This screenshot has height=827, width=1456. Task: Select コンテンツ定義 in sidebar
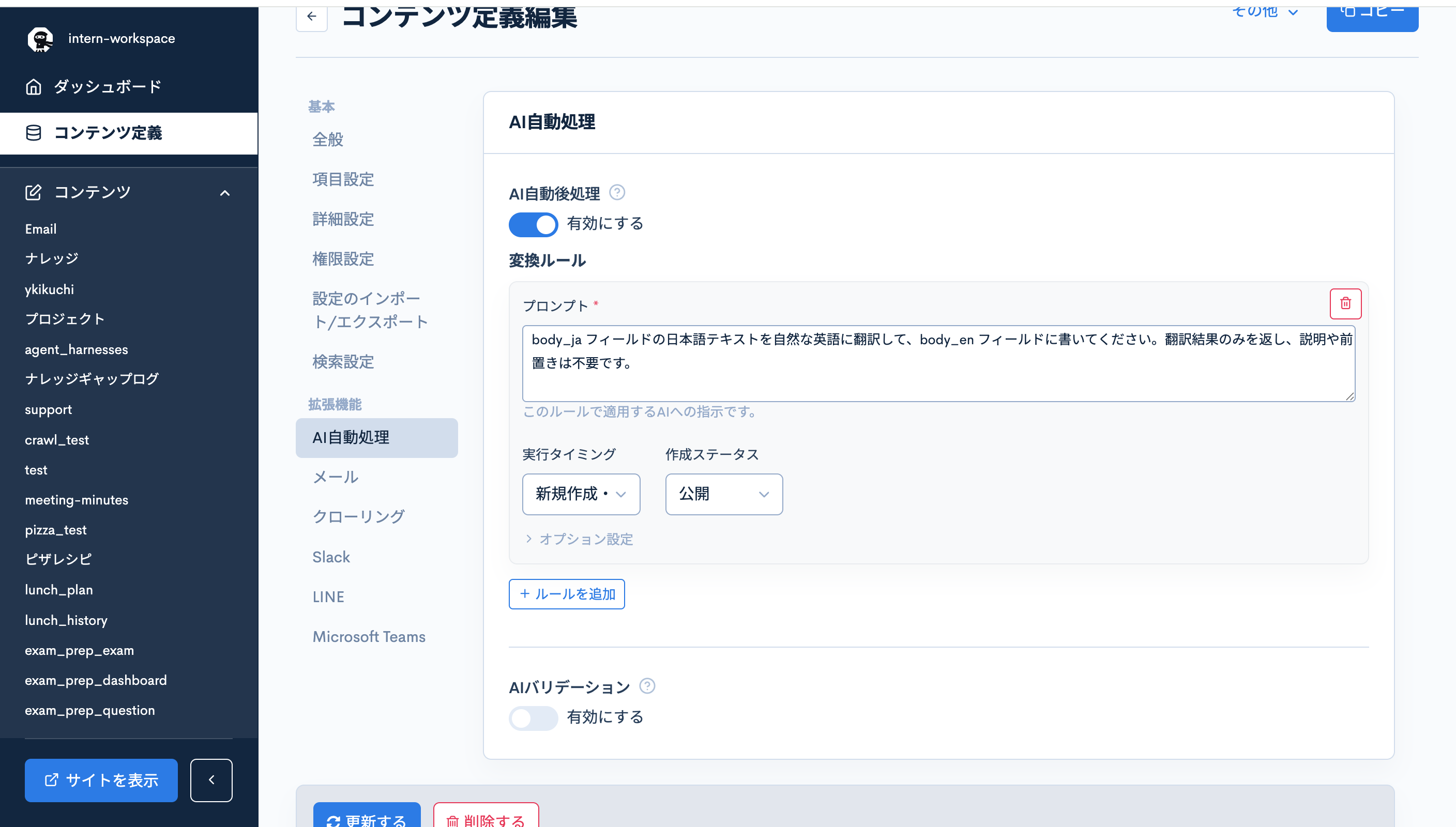click(x=129, y=133)
